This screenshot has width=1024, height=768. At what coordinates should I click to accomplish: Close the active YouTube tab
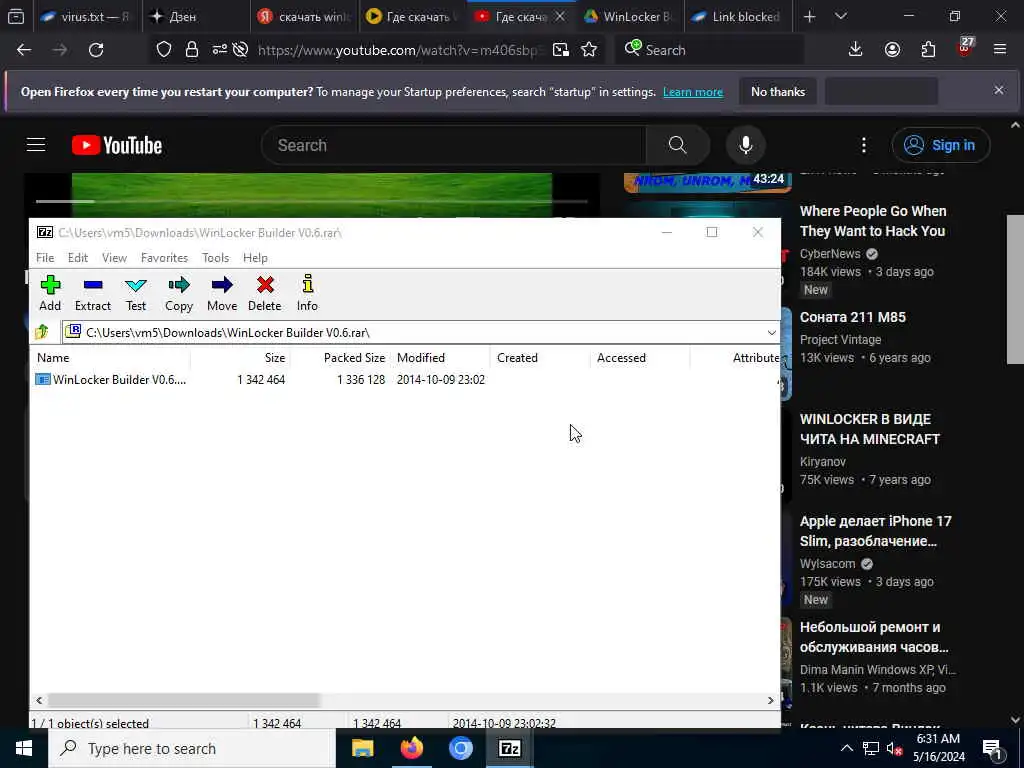coord(560,17)
